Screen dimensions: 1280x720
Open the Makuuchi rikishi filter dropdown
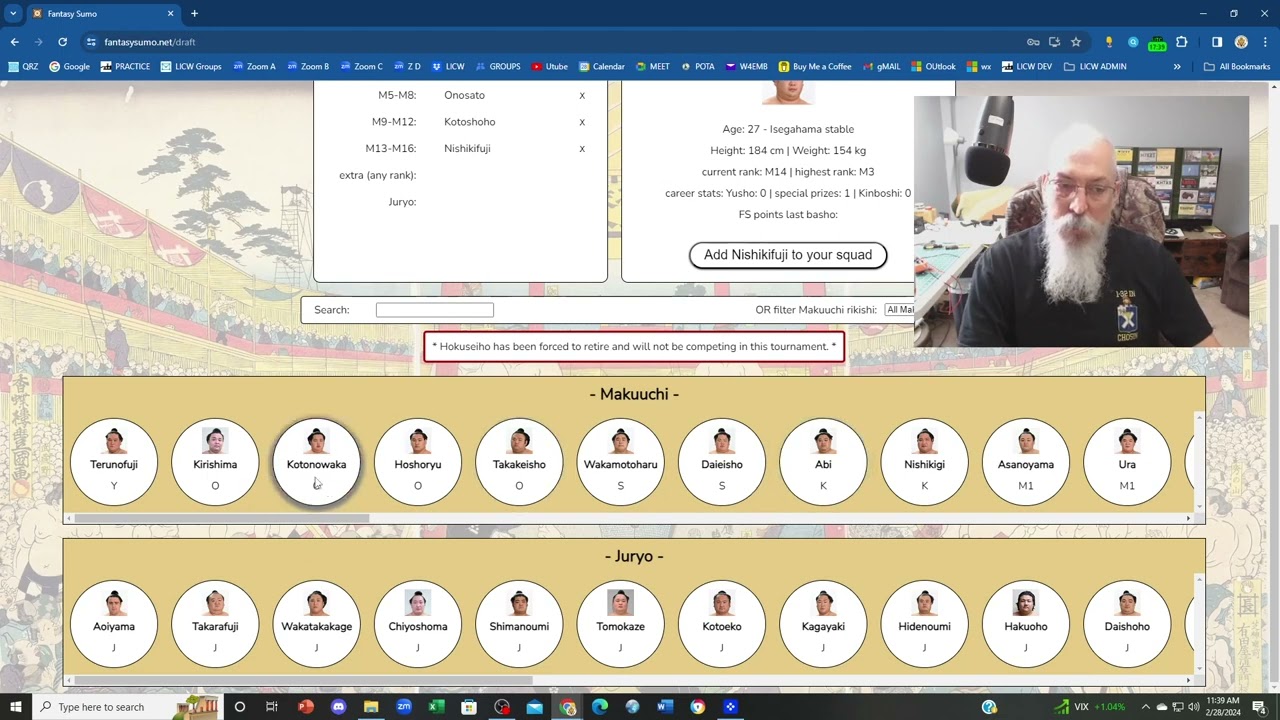click(x=899, y=310)
